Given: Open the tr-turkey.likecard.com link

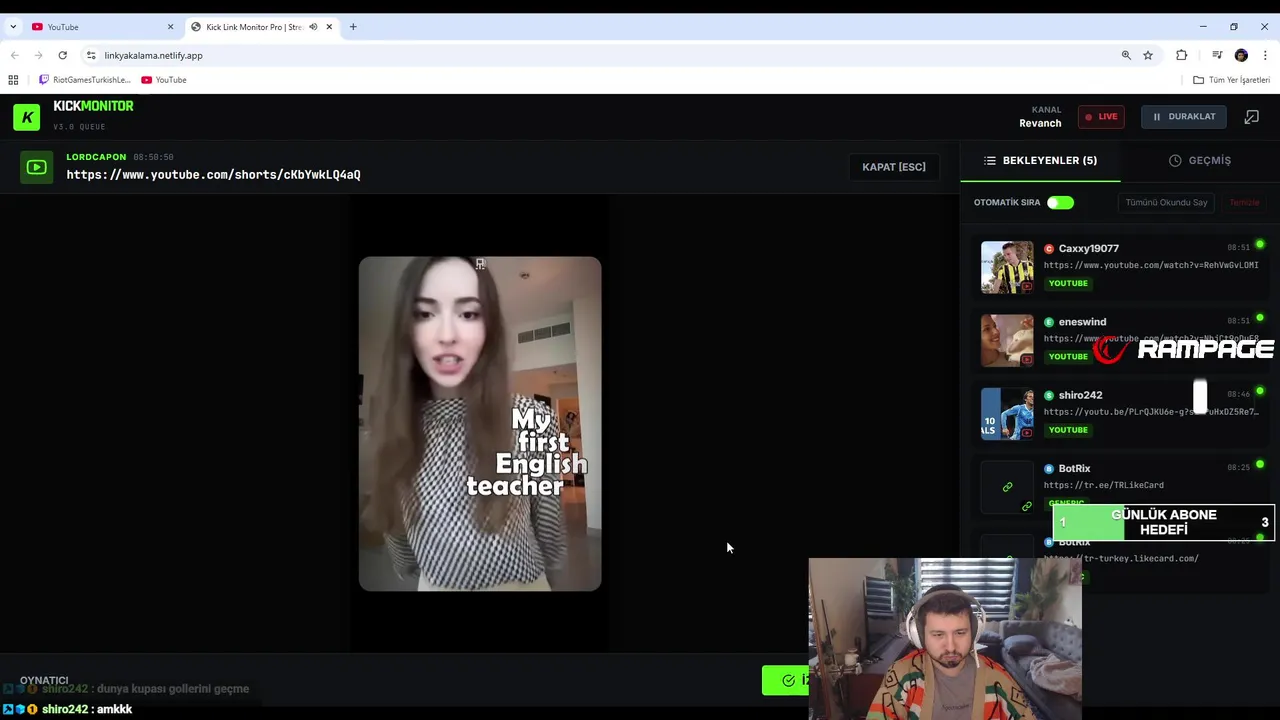Looking at the screenshot, I should tap(1121, 558).
